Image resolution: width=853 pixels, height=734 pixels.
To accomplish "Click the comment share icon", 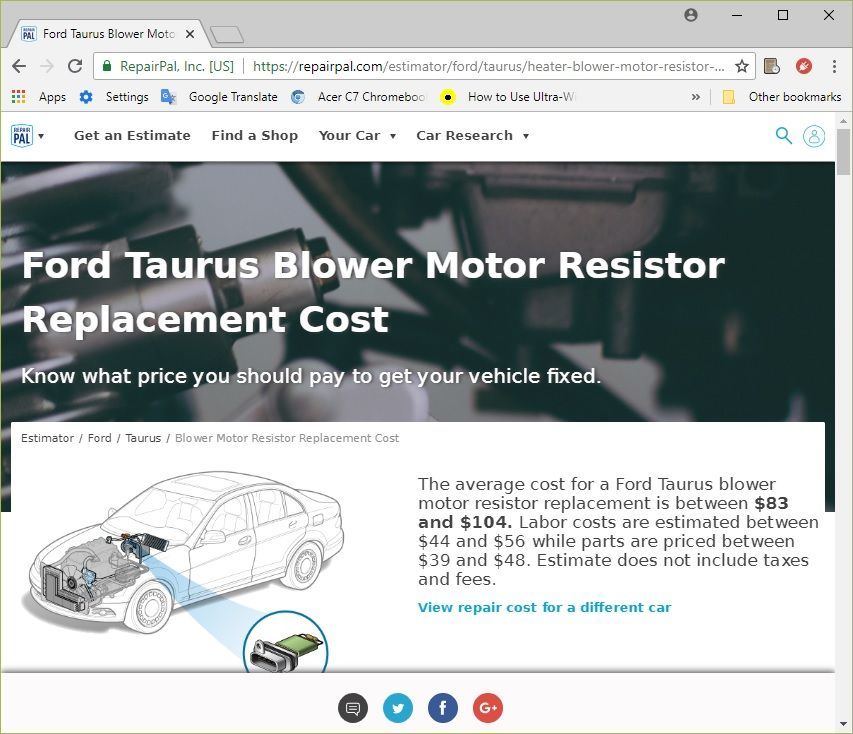I will 353,708.
